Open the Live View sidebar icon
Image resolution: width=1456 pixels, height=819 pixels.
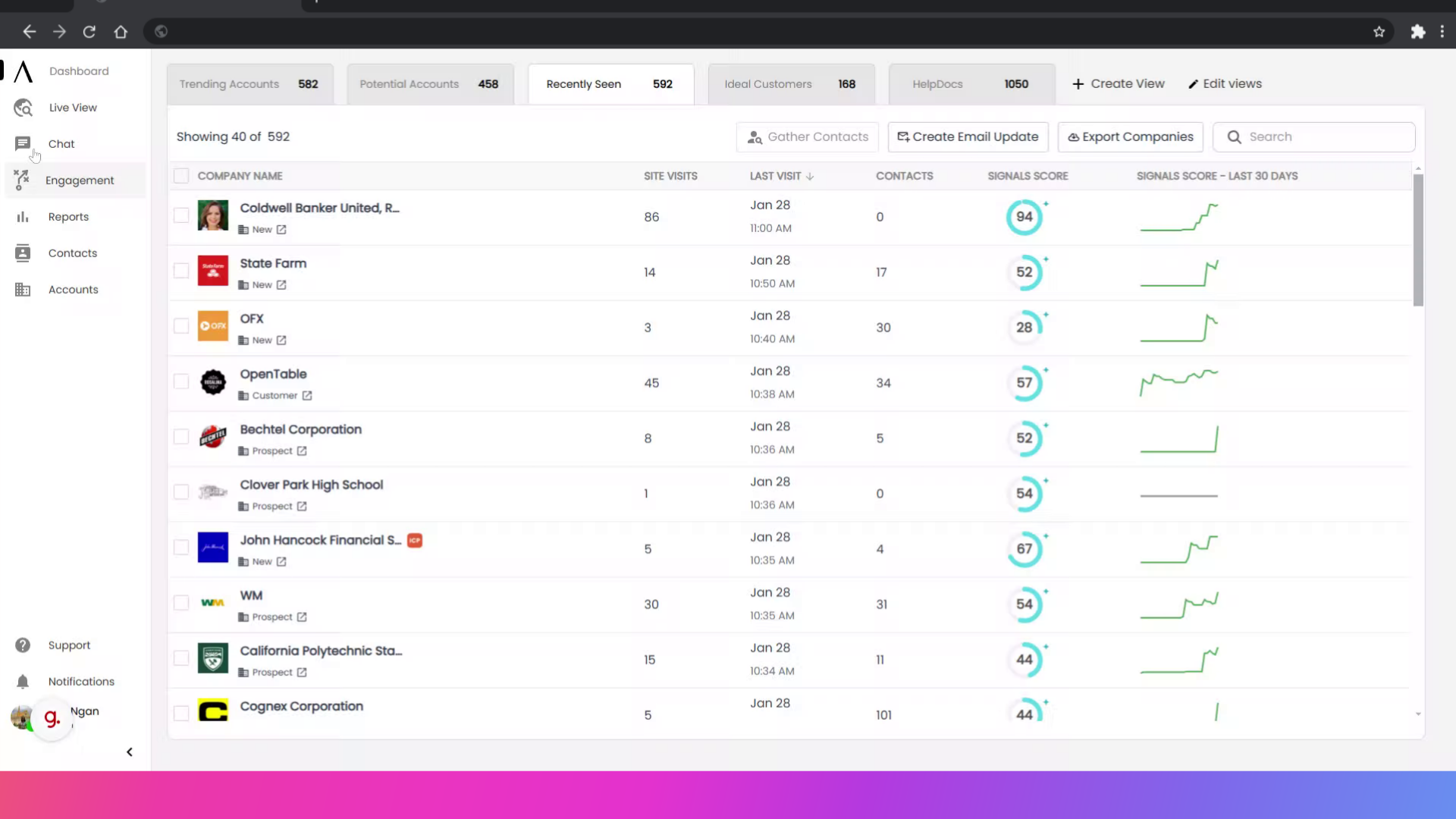[23, 108]
